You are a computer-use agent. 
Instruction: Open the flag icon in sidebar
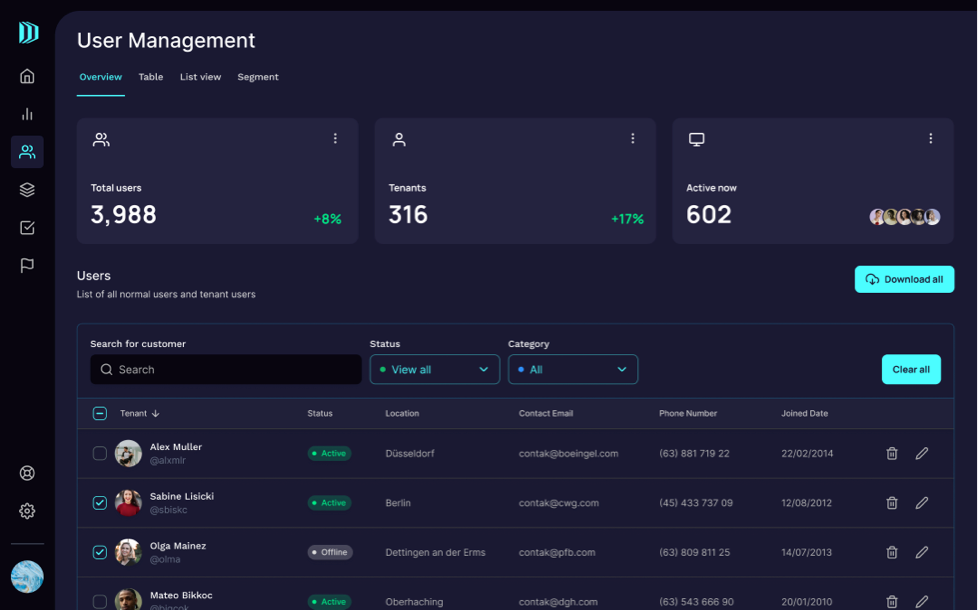[27, 266]
